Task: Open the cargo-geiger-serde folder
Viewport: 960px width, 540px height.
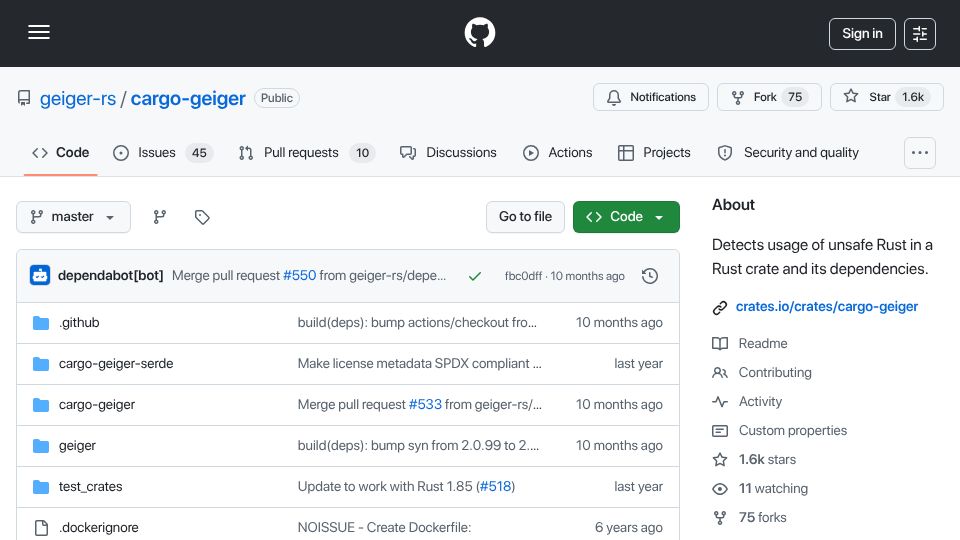Action: [116, 364]
